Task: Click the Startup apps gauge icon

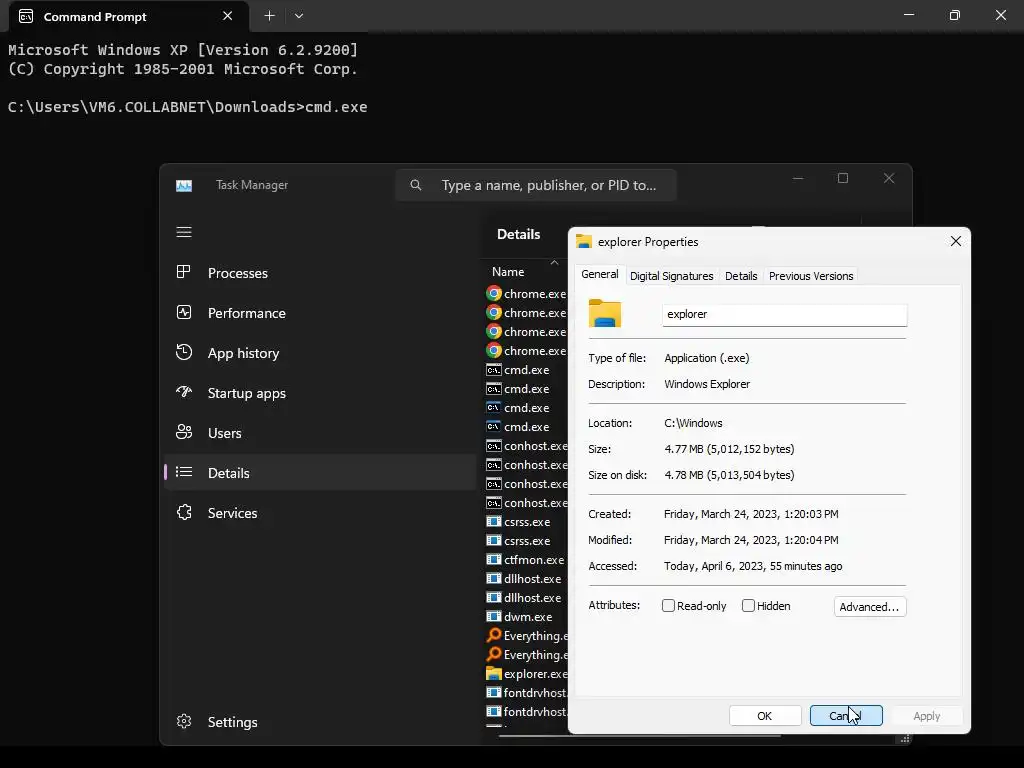Action: (x=184, y=392)
